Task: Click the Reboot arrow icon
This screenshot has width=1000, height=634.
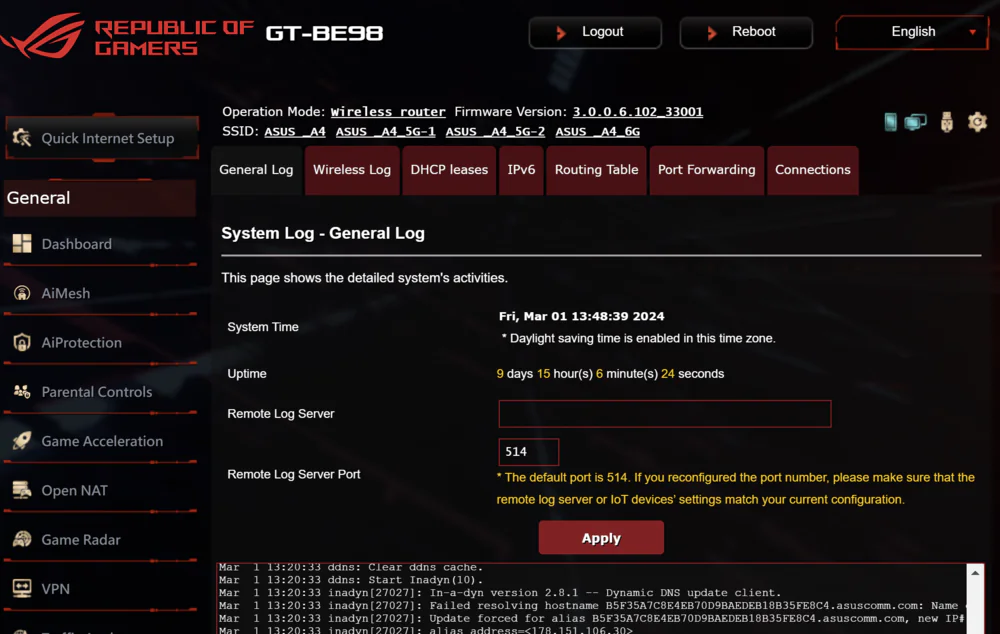Action: (x=712, y=33)
